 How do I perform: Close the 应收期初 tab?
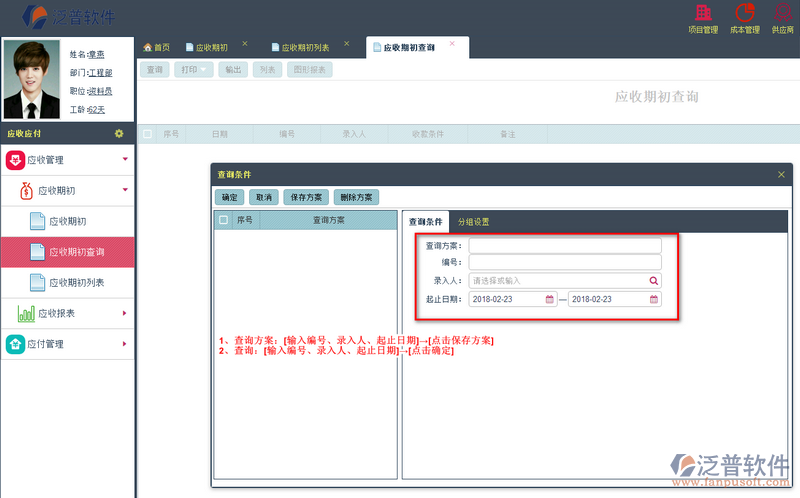[245, 43]
